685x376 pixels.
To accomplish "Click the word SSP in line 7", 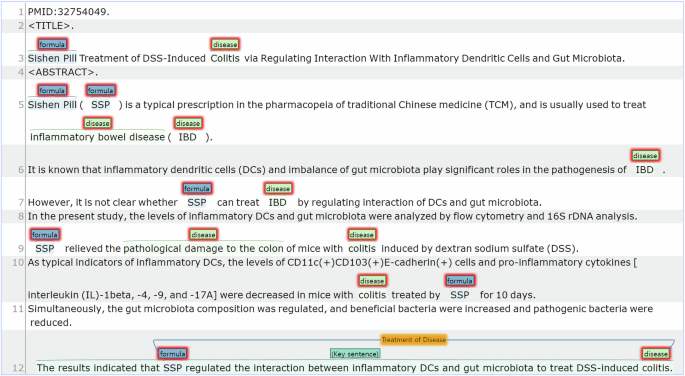I will click(x=197, y=203).
